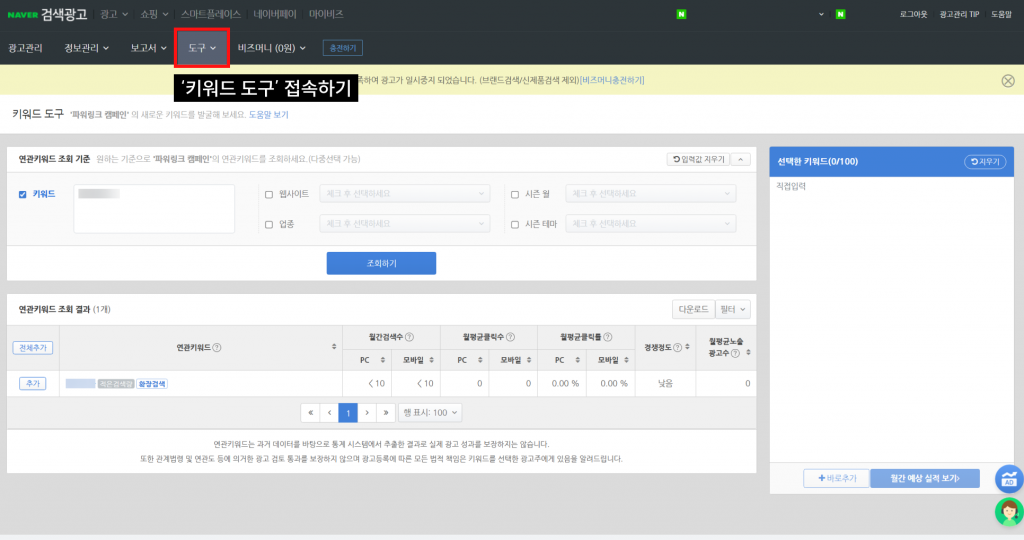Sort 월평균클릭수 PC column
The width and height of the screenshot is (1024, 540).
(480, 360)
